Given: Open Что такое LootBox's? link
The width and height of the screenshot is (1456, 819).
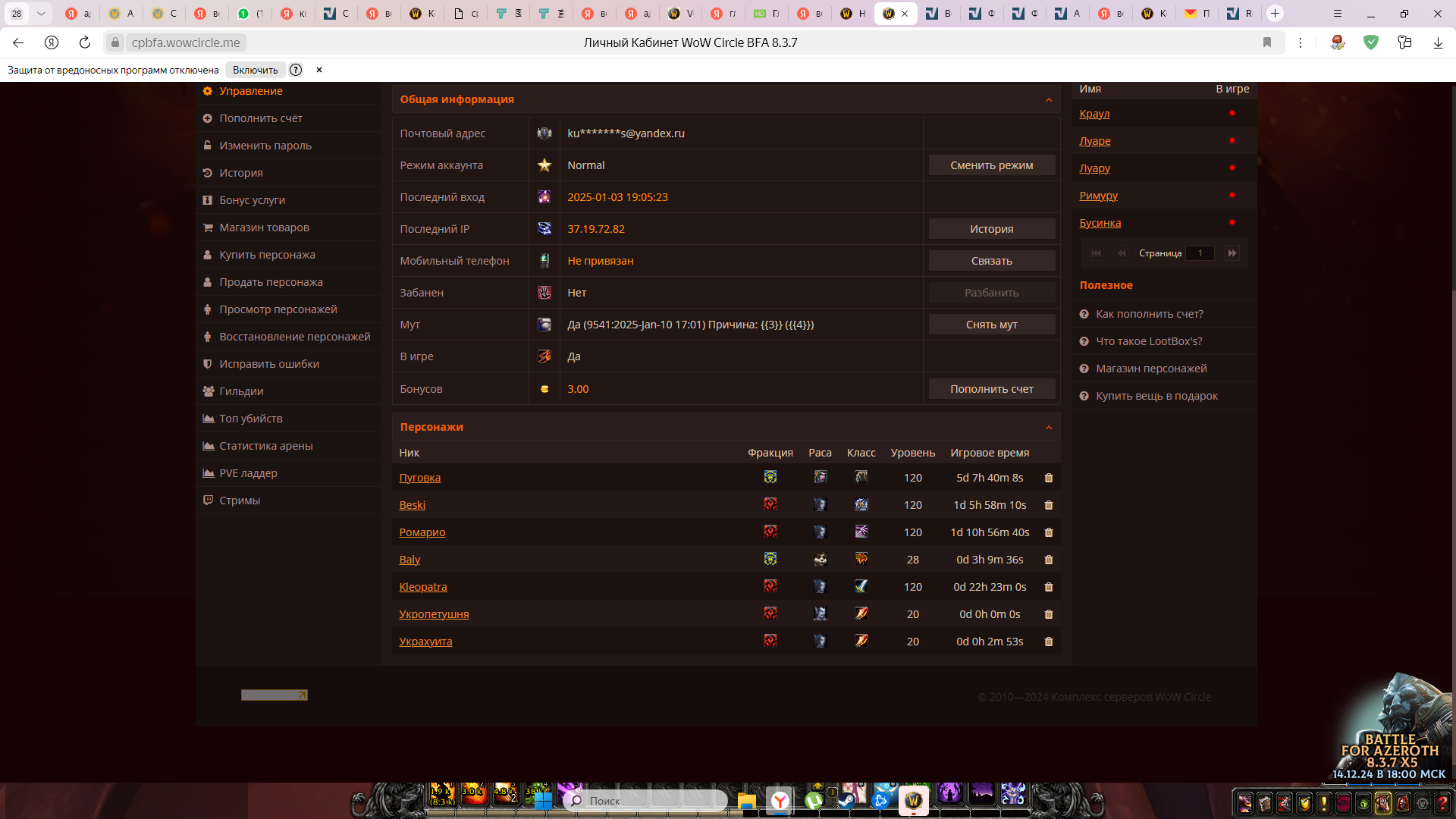Looking at the screenshot, I should (1149, 341).
